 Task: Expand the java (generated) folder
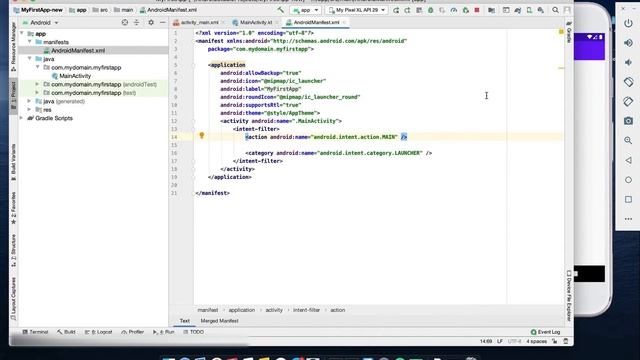29,101
